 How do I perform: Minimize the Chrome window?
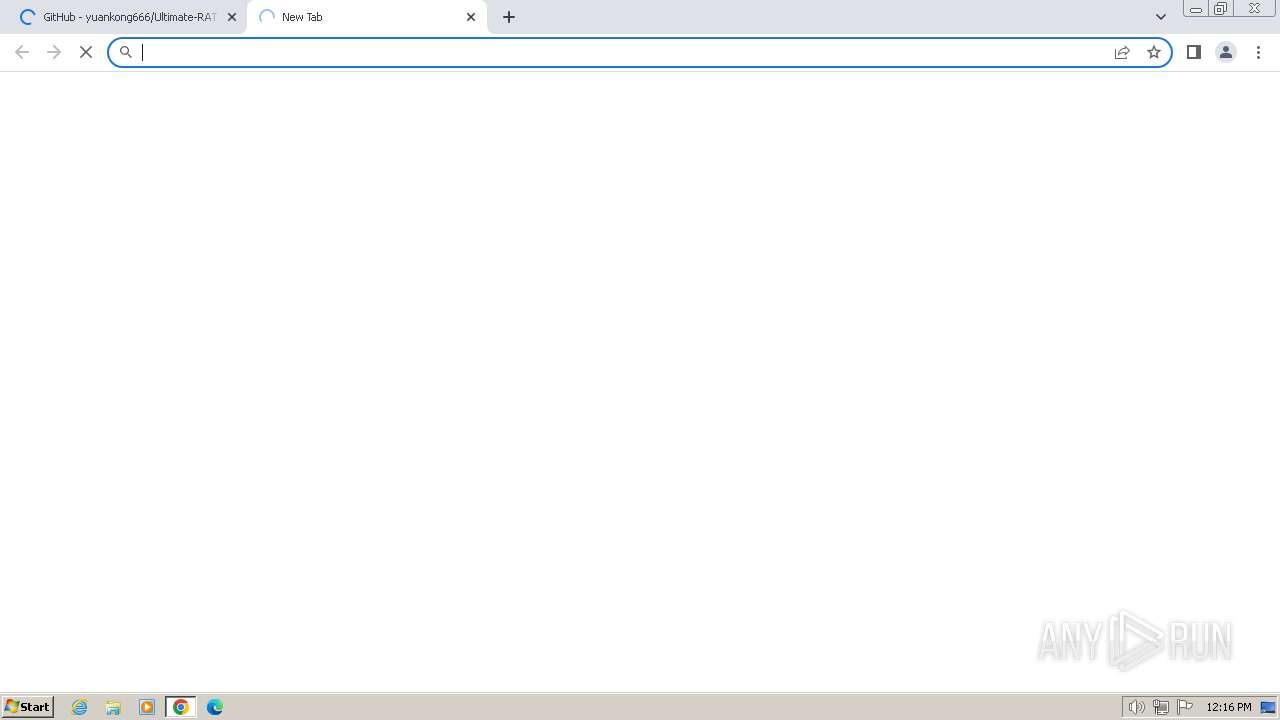[1196, 9]
